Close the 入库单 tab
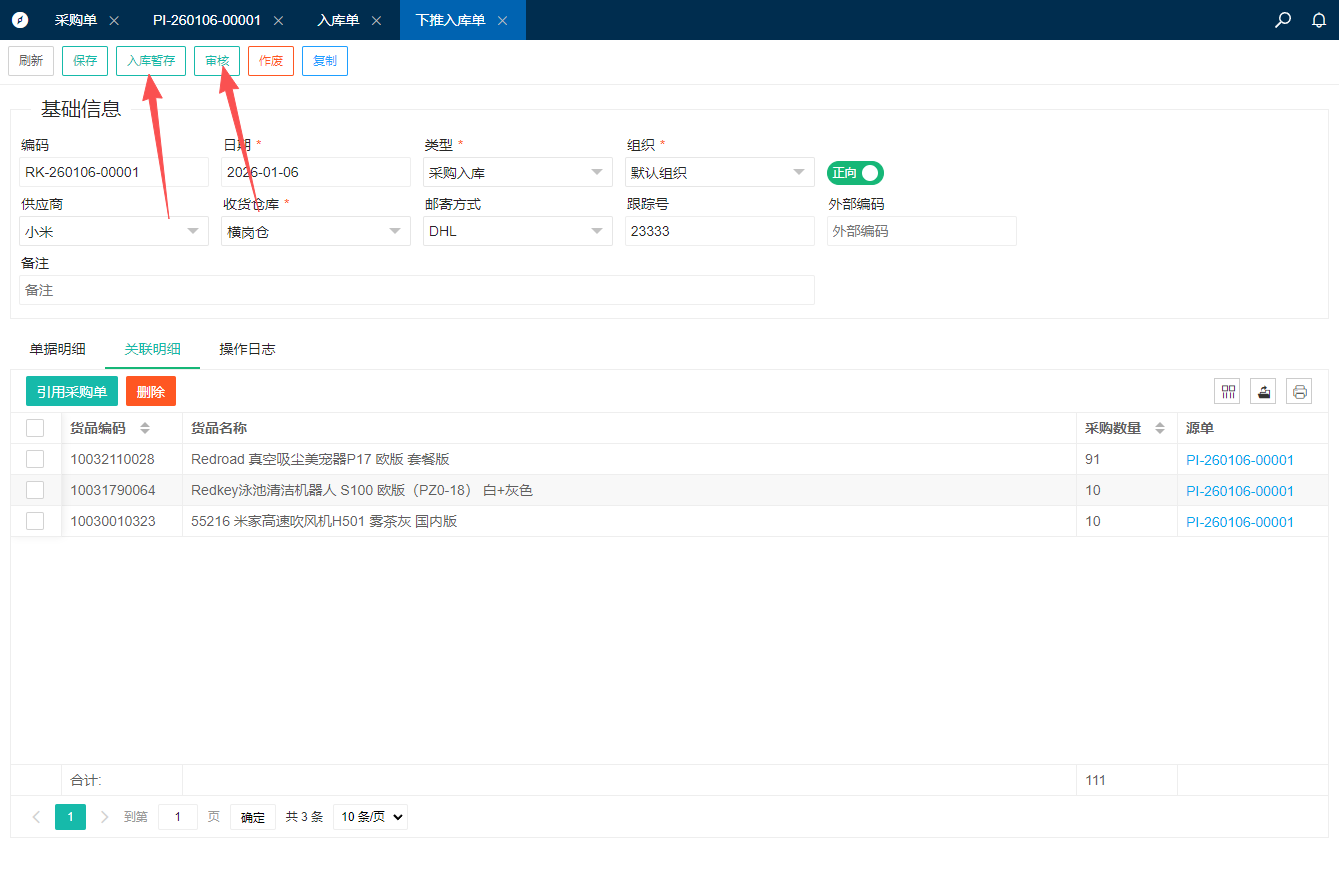The height and width of the screenshot is (875, 1339). tap(376, 21)
